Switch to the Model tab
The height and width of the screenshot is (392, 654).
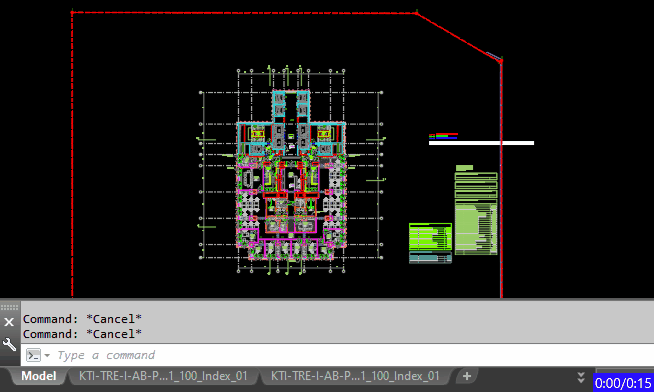coord(39,376)
